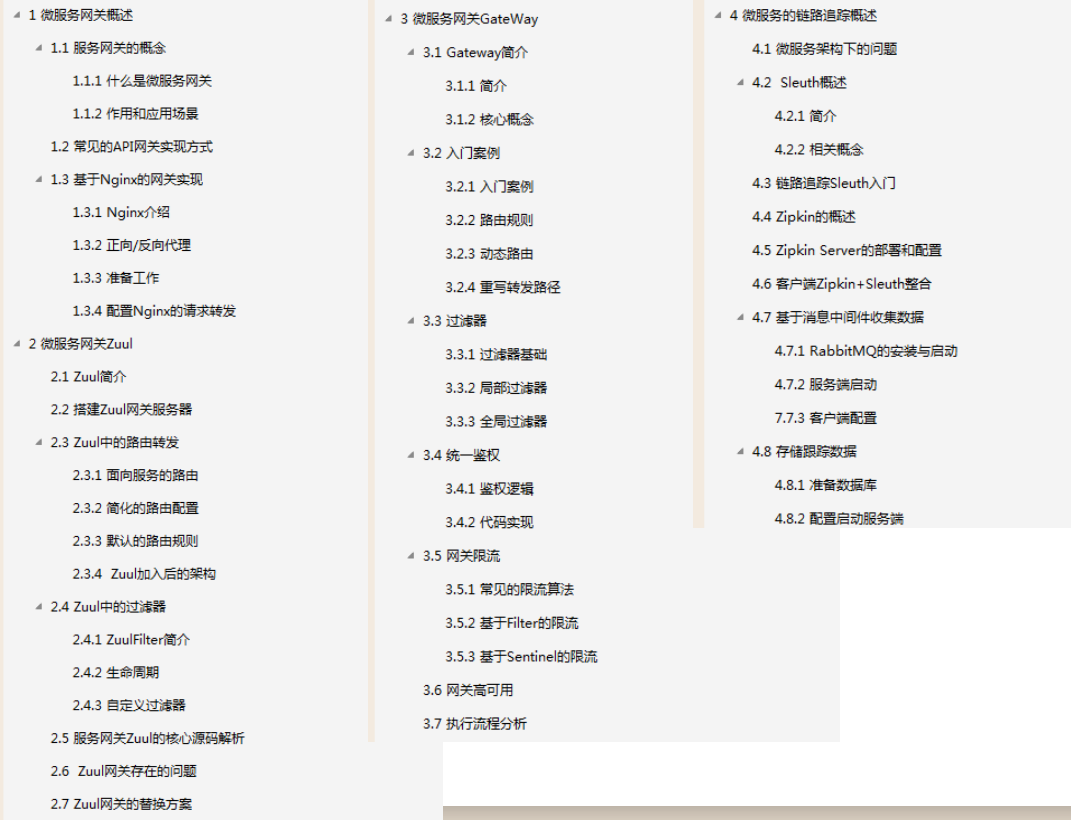This screenshot has height=820, width=1071.
Task: Collapse the '1.3 基于Nginx的网关实现' section
Action: (39, 180)
